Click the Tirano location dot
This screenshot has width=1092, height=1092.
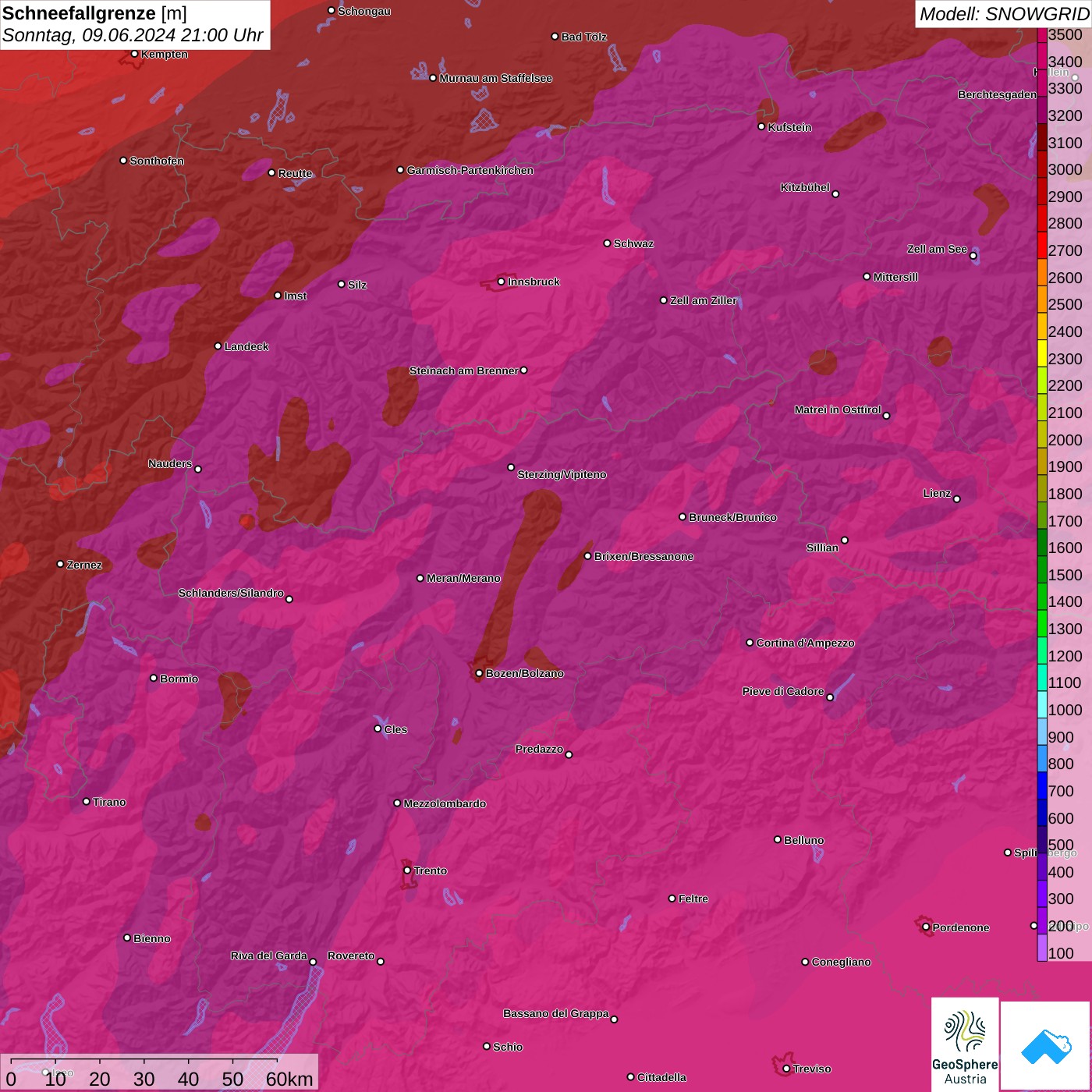point(87,801)
